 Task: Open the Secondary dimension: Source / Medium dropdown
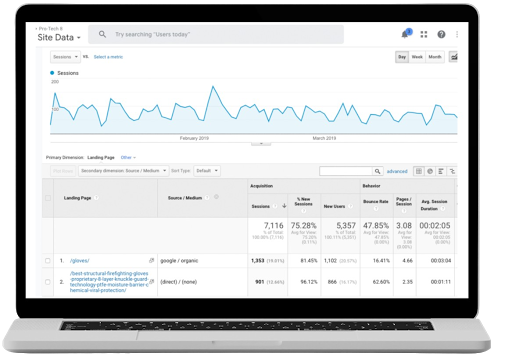(124, 171)
